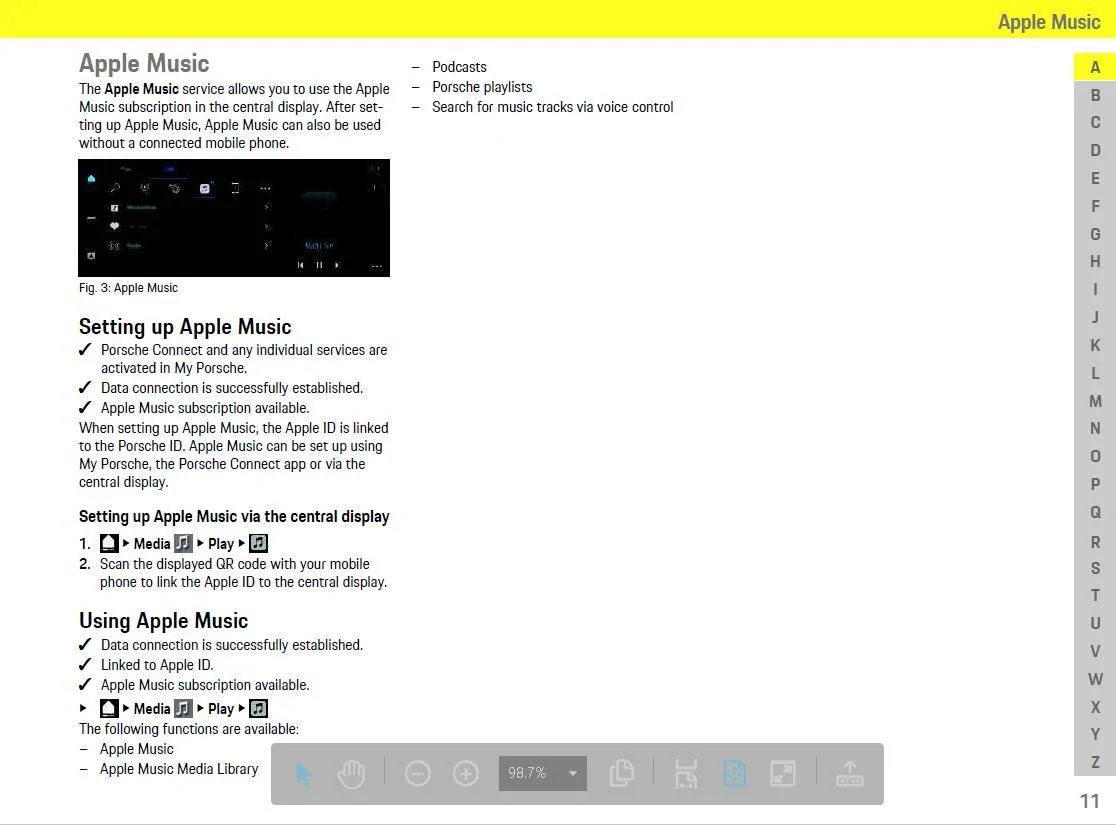This screenshot has height=825, width=1116.
Task: Jump to index letter L
Action: [1095, 373]
